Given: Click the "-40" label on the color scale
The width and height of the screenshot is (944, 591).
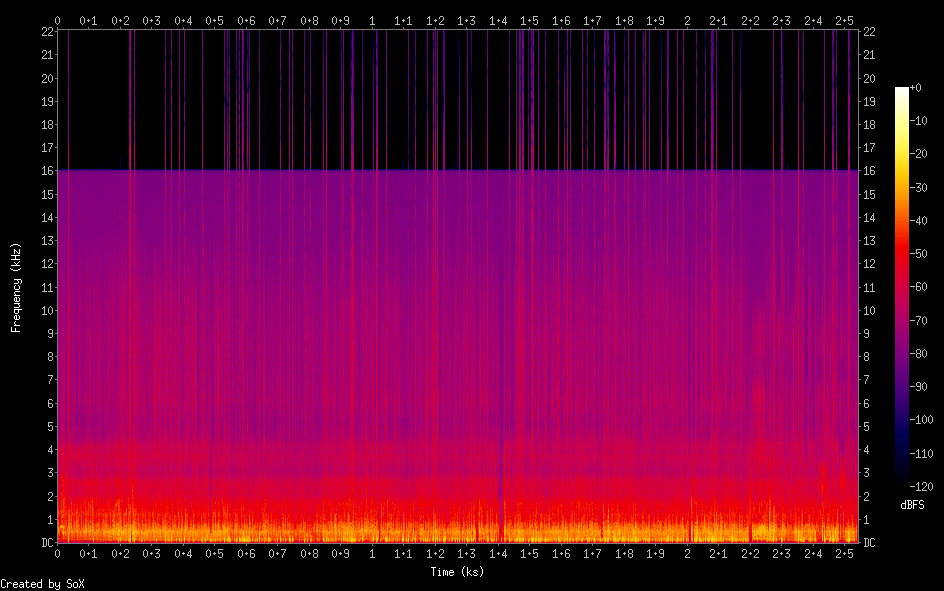Looking at the screenshot, I should tap(918, 221).
